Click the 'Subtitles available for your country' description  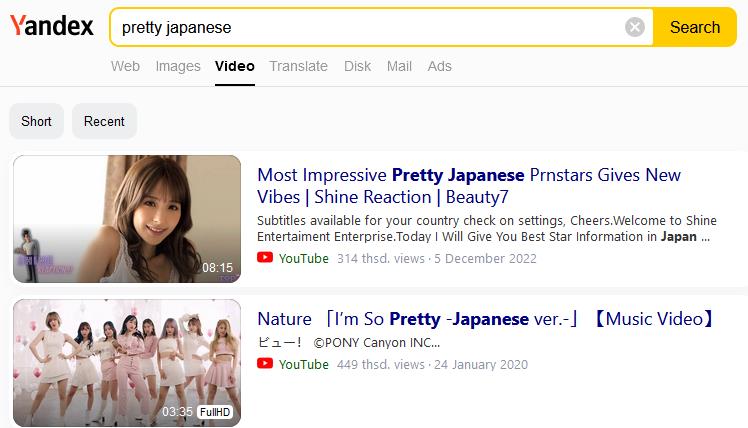487,229
